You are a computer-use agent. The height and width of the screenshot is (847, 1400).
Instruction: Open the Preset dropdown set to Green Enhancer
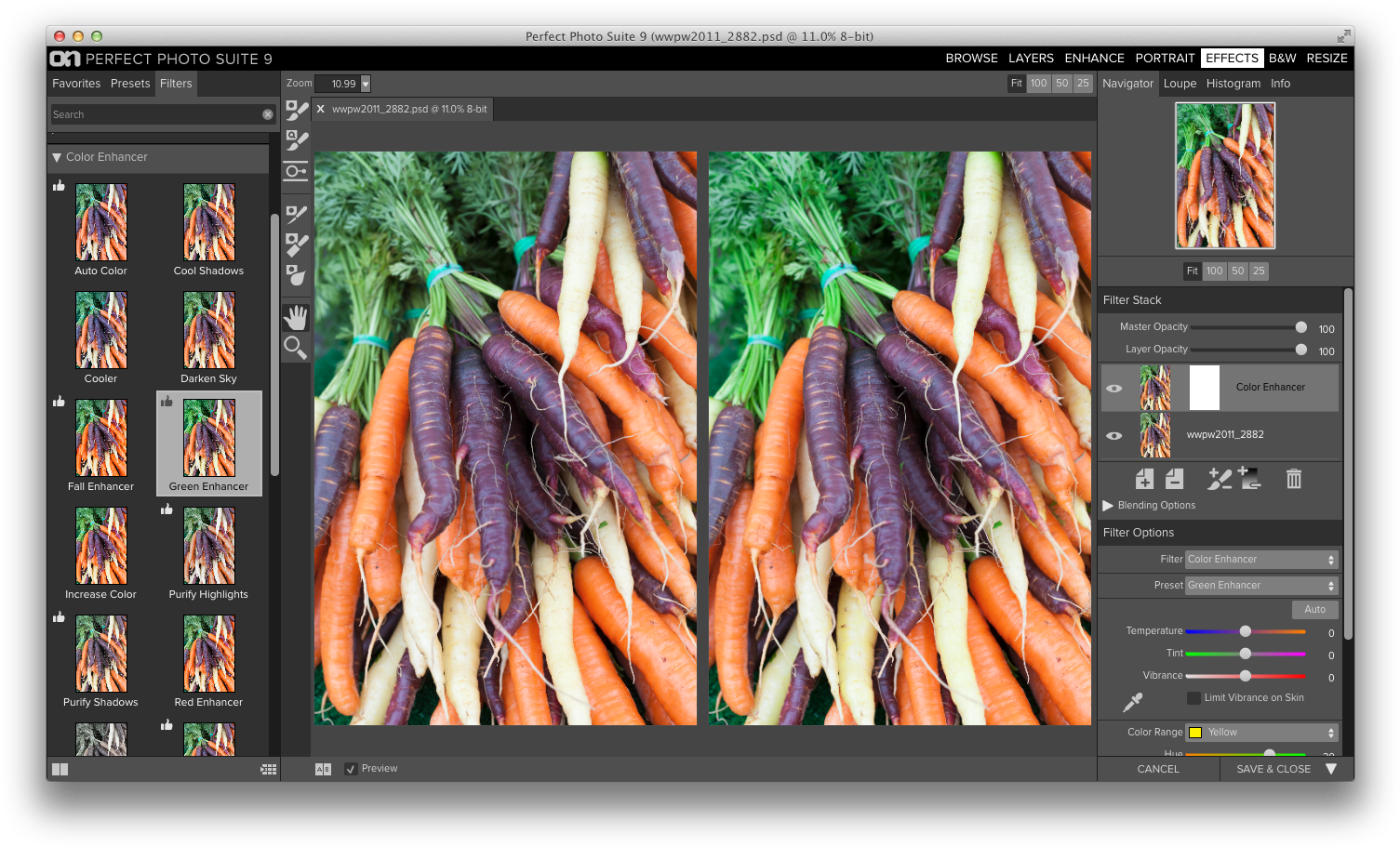(x=1260, y=585)
